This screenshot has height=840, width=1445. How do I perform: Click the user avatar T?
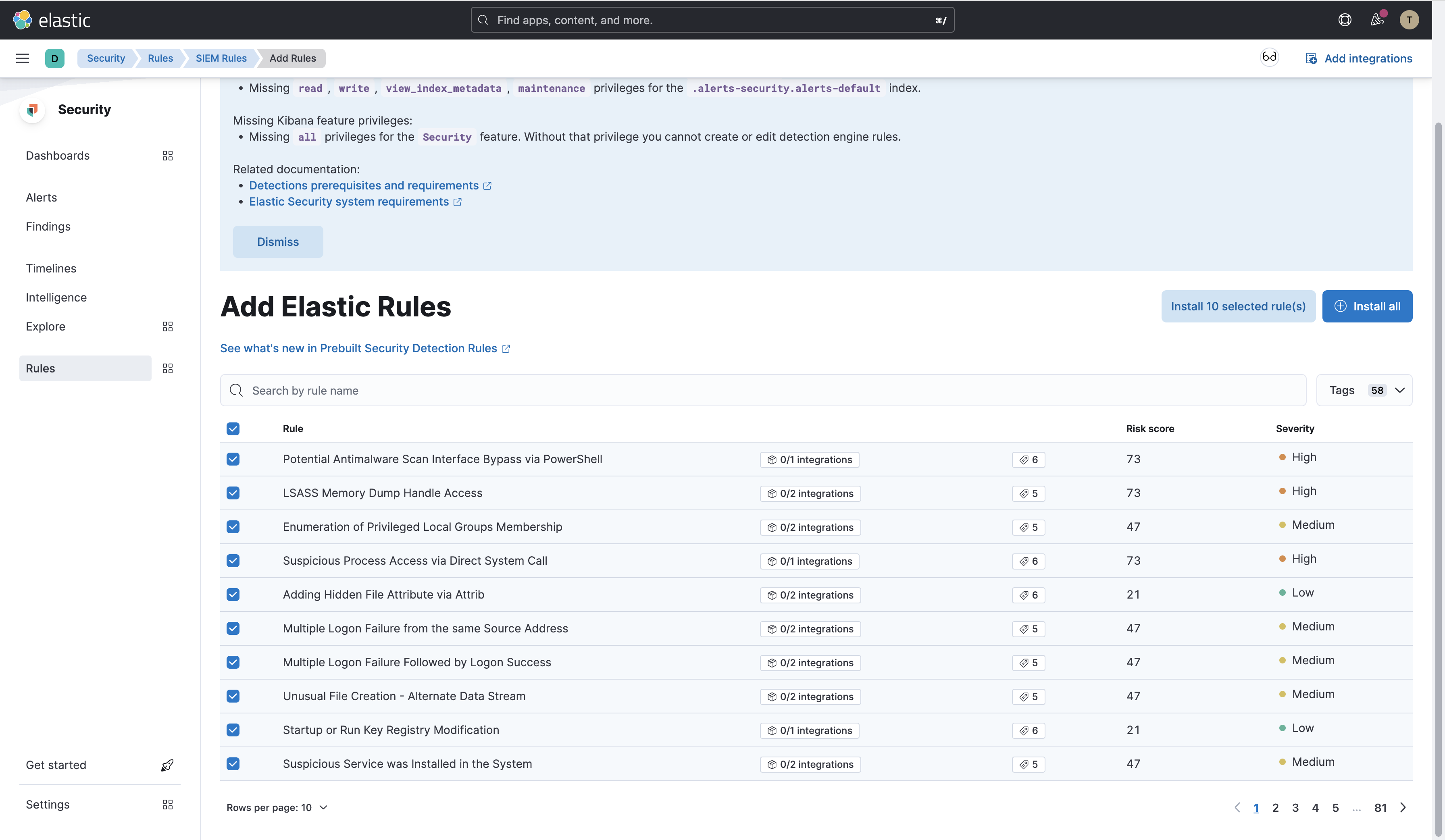1409,20
